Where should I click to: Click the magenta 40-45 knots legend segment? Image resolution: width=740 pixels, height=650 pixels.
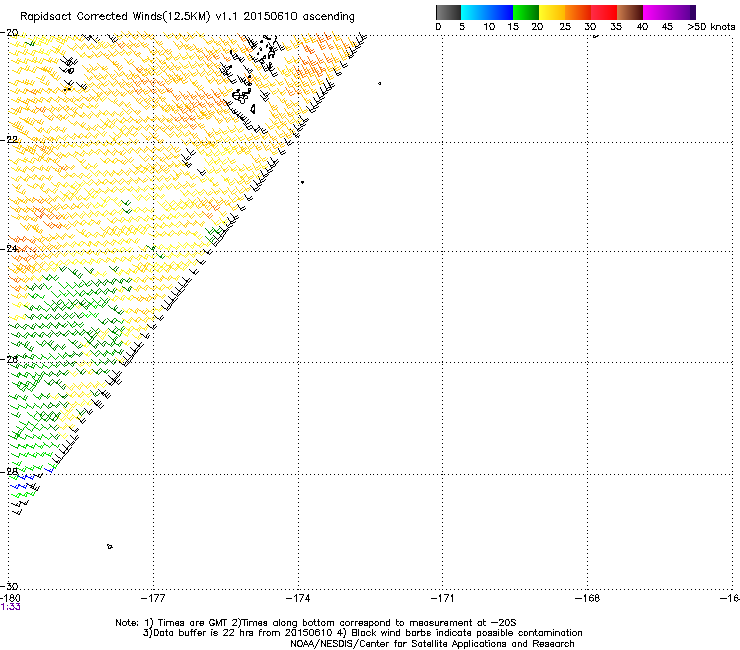(x=656, y=12)
